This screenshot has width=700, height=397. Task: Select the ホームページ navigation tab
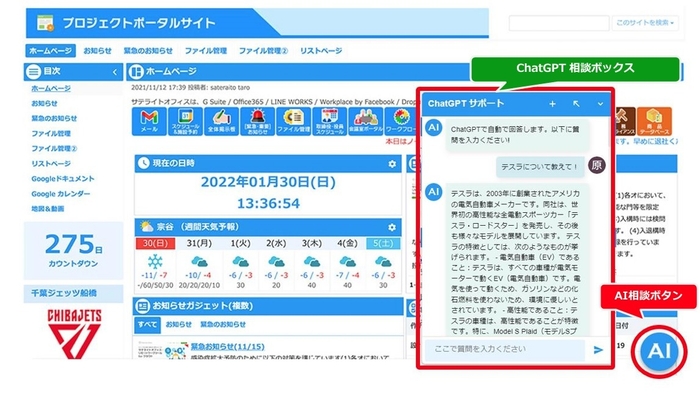pyautogui.click(x=50, y=51)
